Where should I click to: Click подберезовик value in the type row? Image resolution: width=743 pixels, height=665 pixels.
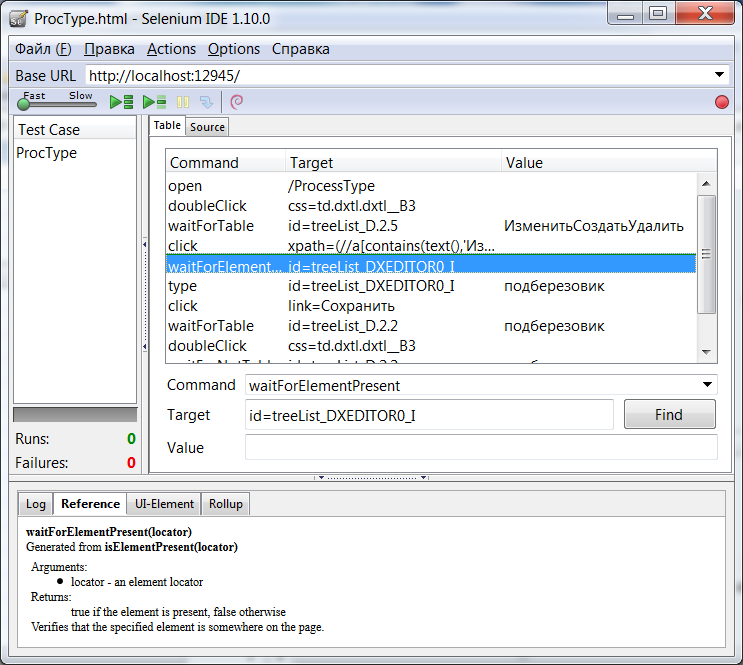(x=554, y=286)
